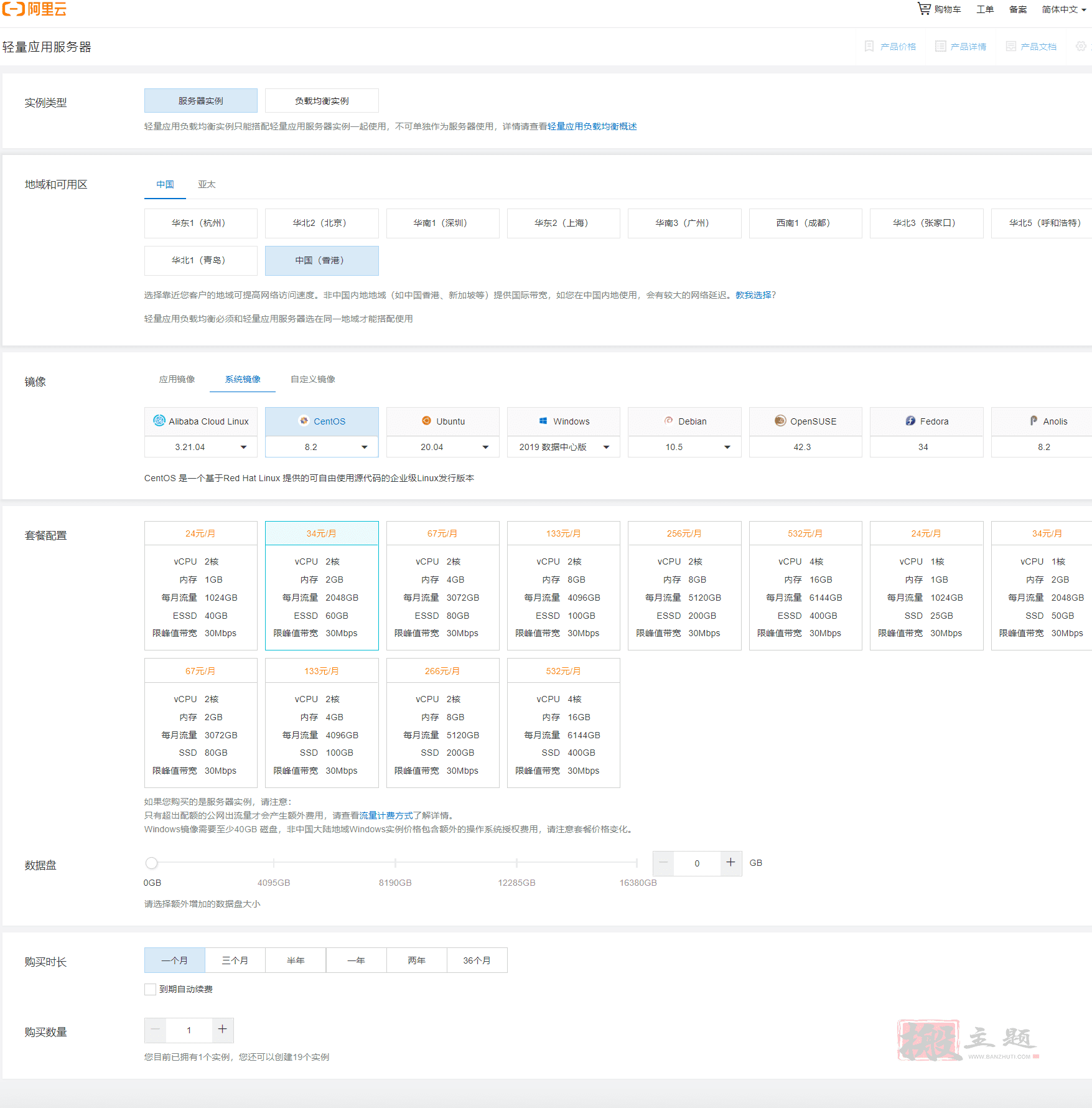Click the OpenSUSE logo icon
Image resolution: width=1092 pixels, height=1108 pixels.
(x=780, y=421)
